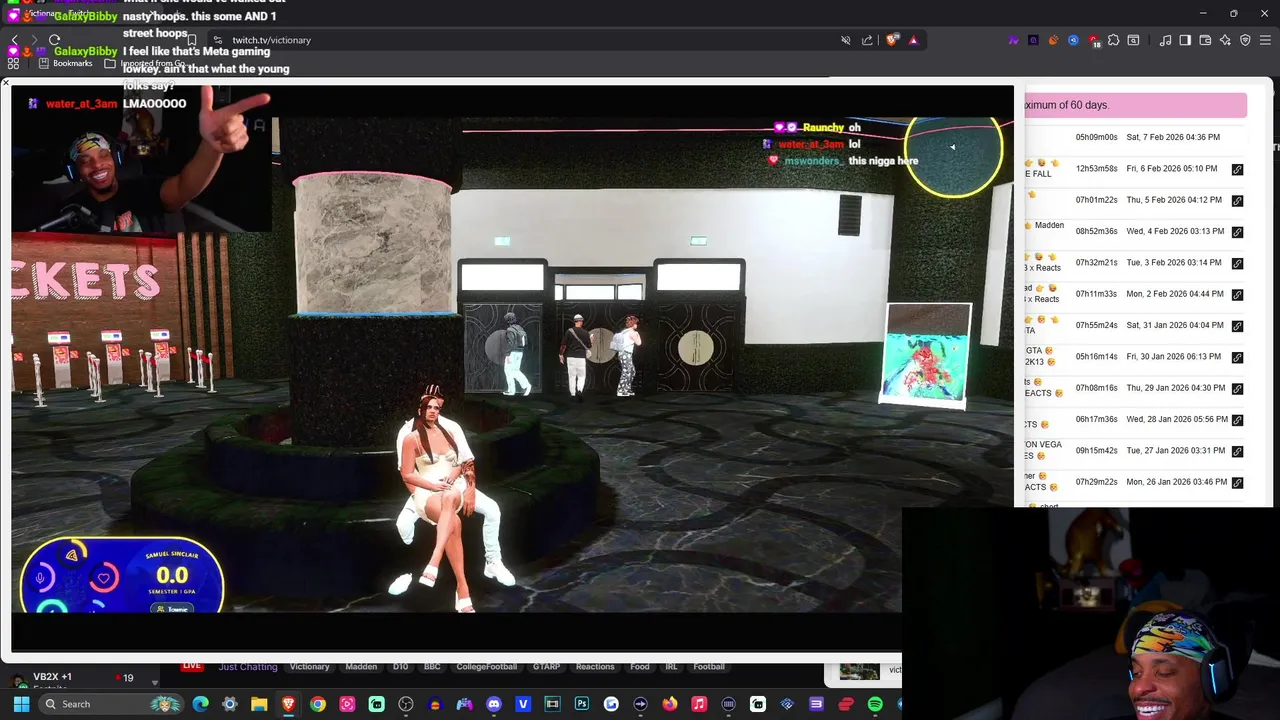Open the Brave Wallet icon
This screenshot has width=1280, height=720.
pyautogui.click(x=1205, y=40)
